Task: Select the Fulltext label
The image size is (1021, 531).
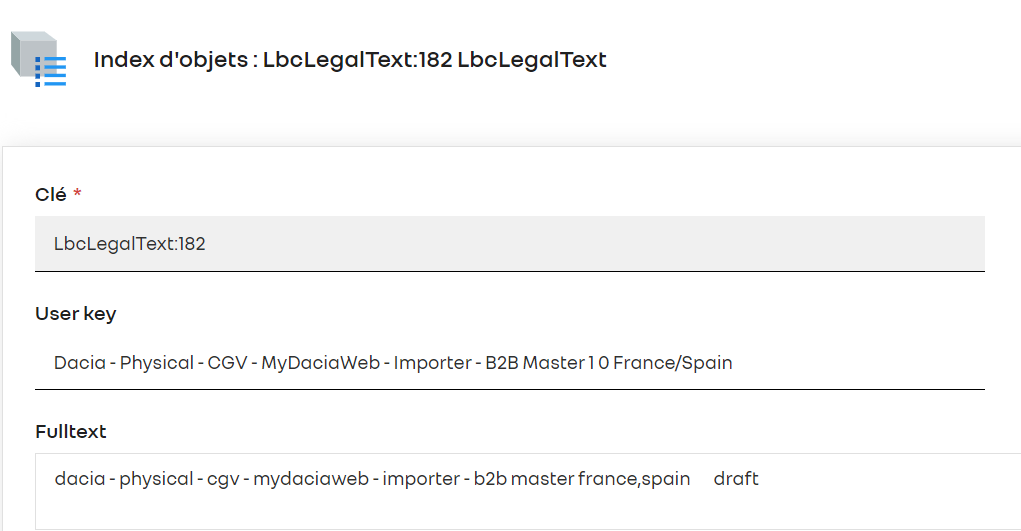Action: [70, 432]
